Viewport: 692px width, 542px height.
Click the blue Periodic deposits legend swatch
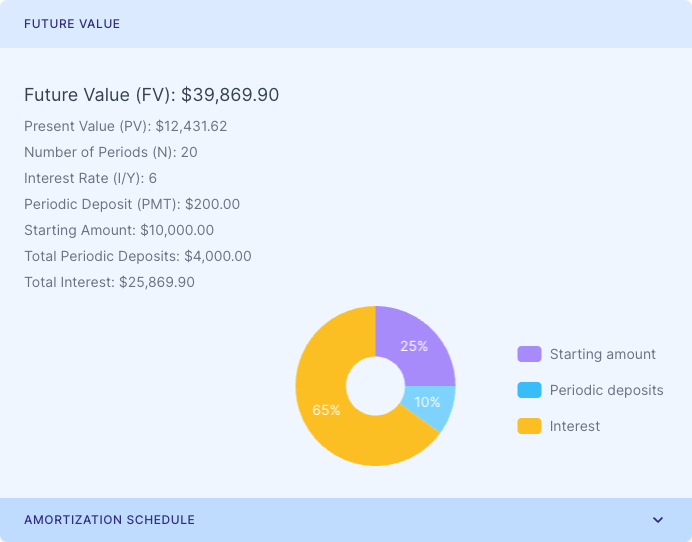pos(529,390)
